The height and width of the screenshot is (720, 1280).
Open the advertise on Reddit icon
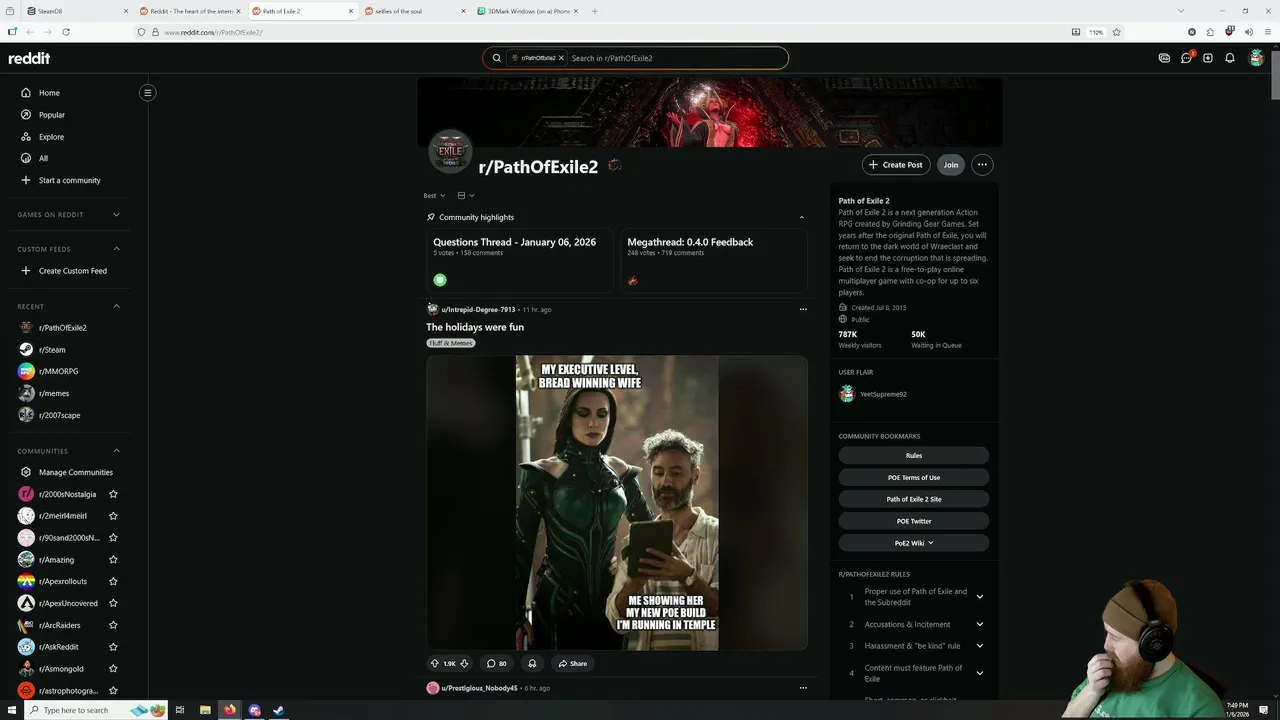[x=1164, y=58]
